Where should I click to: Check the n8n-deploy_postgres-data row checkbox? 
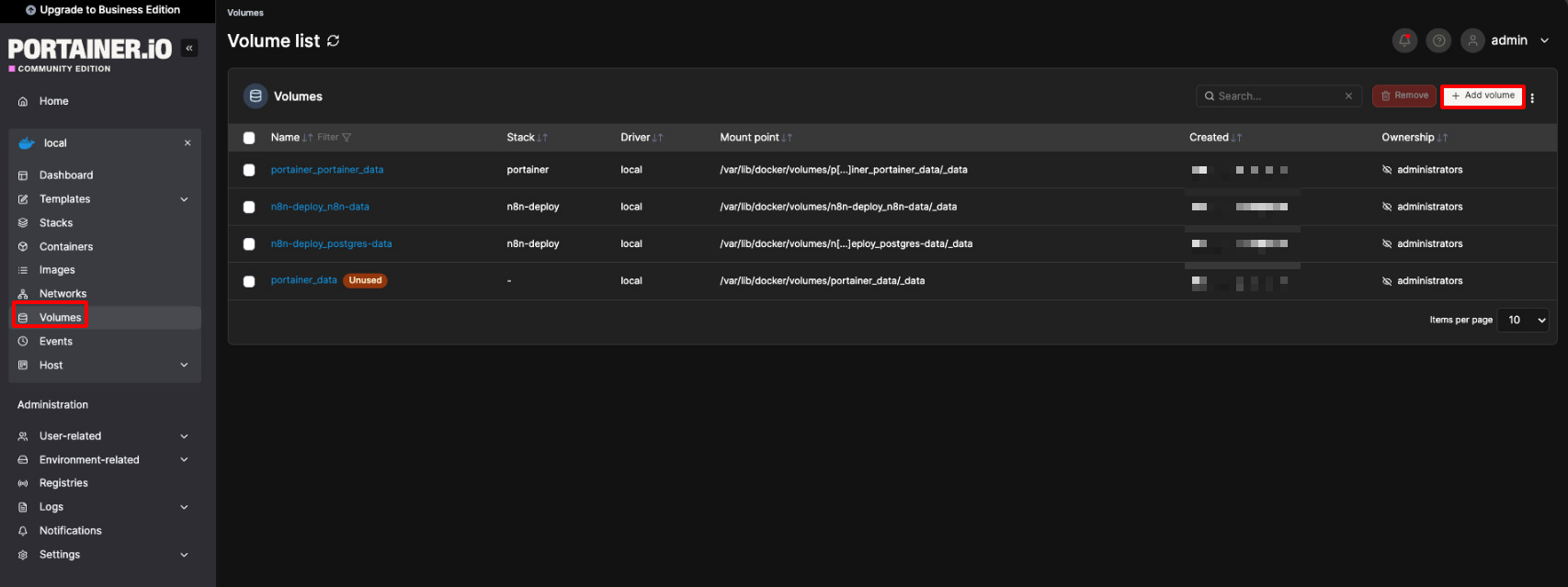point(249,243)
